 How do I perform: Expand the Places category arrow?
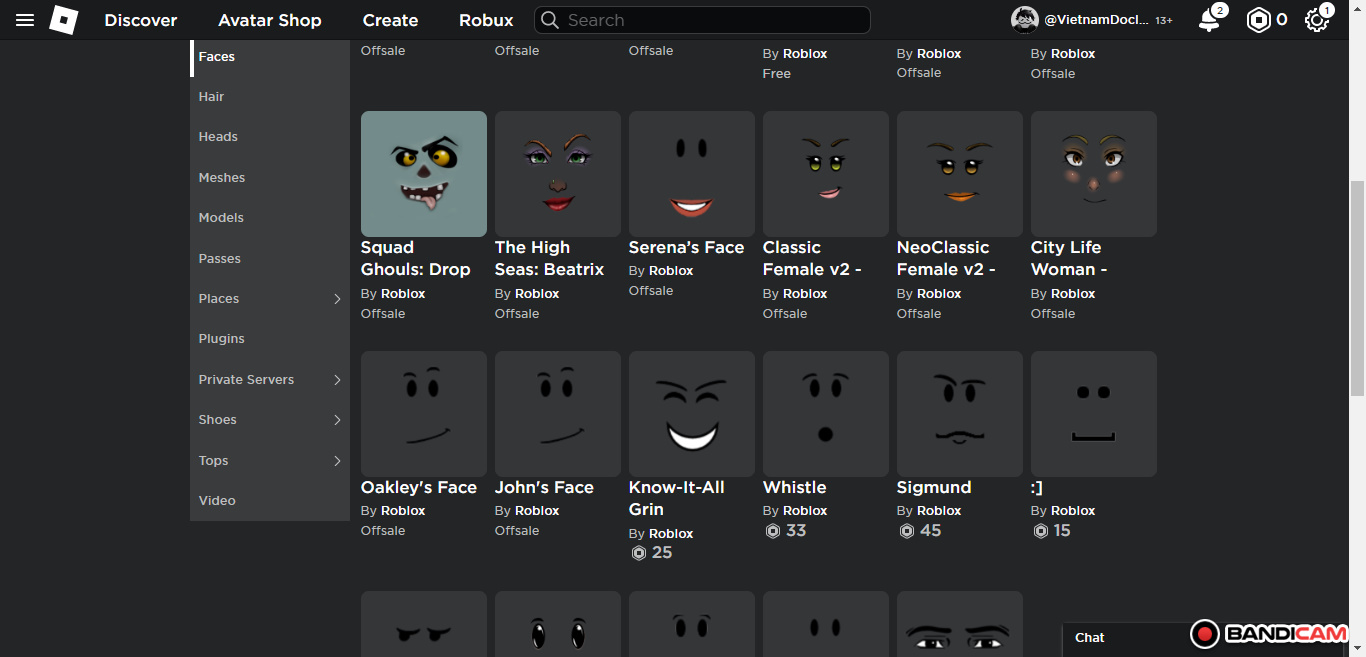(x=337, y=299)
